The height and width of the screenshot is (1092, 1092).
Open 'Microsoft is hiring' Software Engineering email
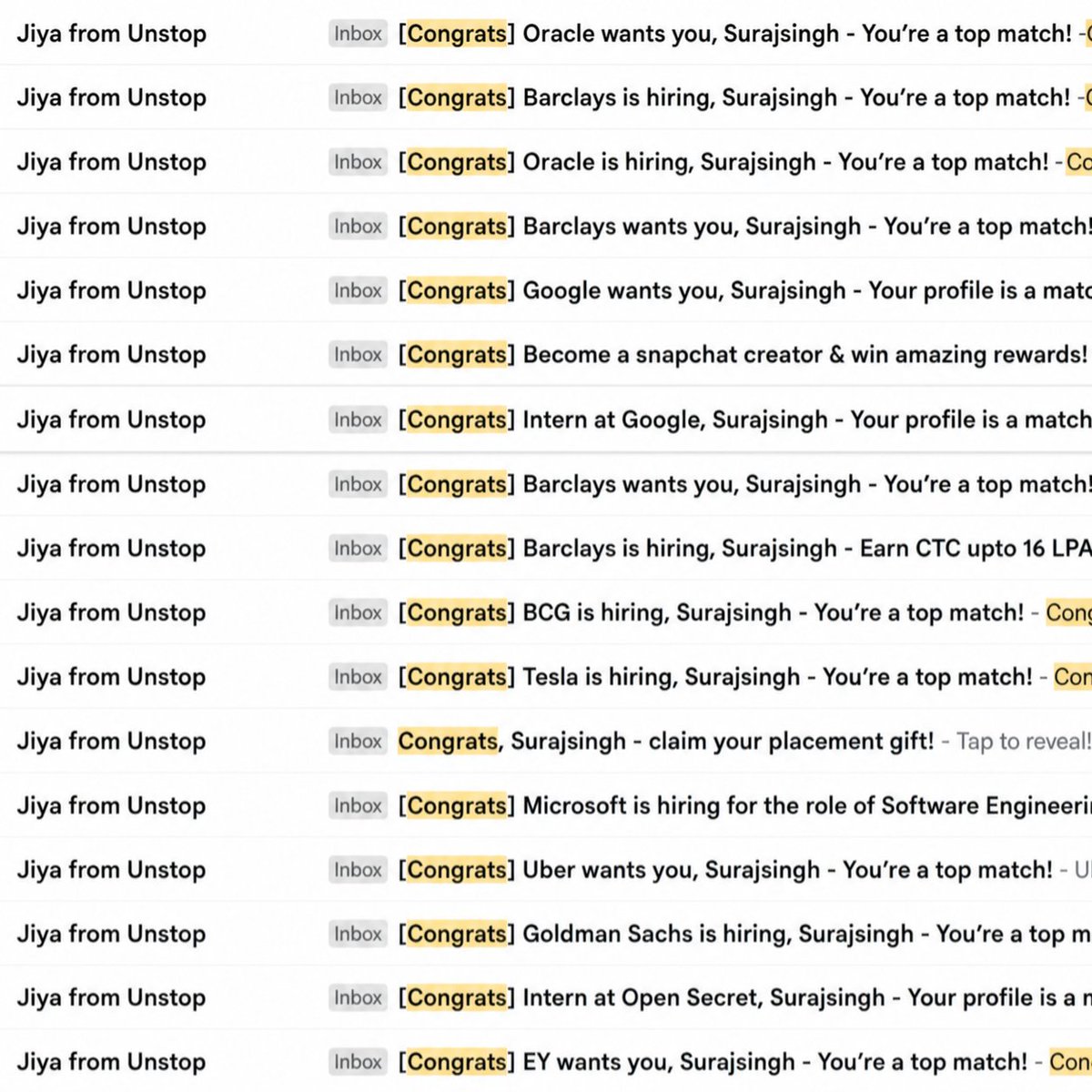pos(546,805)
